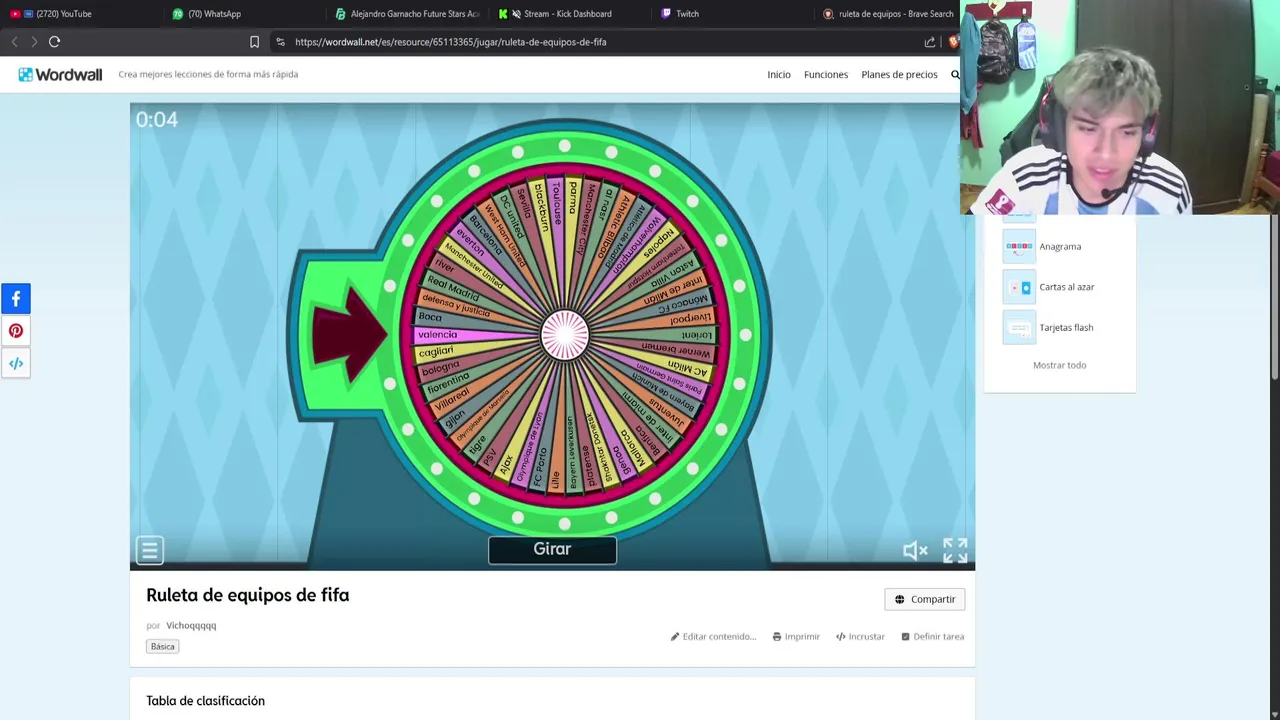Click the Imprimir link
This screenshot has width=1280, height=720.
click(x=796, y=636)
